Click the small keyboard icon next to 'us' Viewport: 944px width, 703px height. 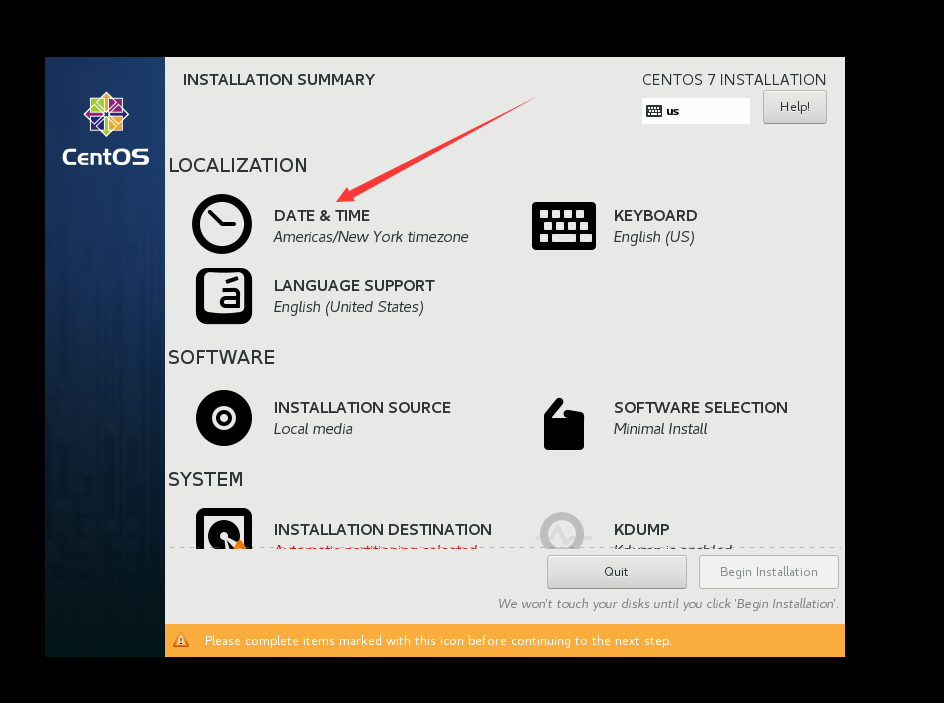click(654, 111)
